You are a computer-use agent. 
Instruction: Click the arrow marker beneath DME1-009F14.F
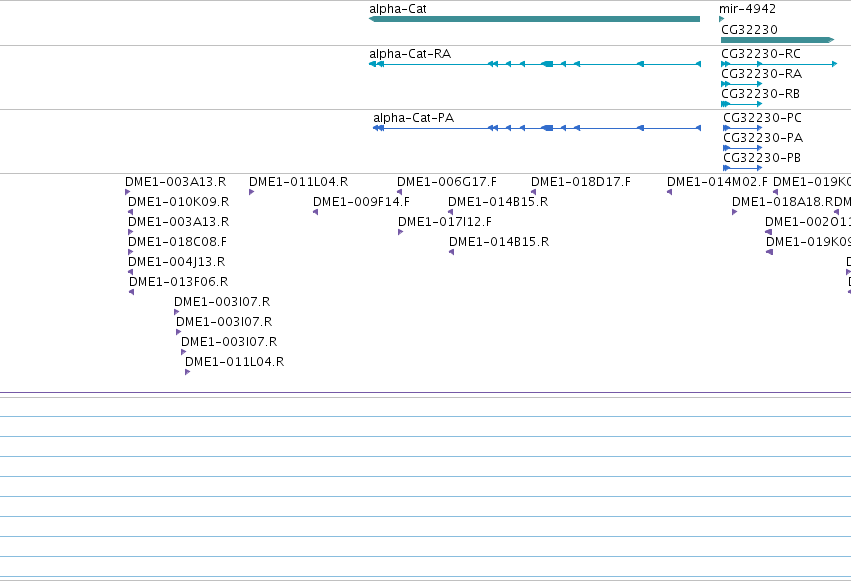(315, 212)
